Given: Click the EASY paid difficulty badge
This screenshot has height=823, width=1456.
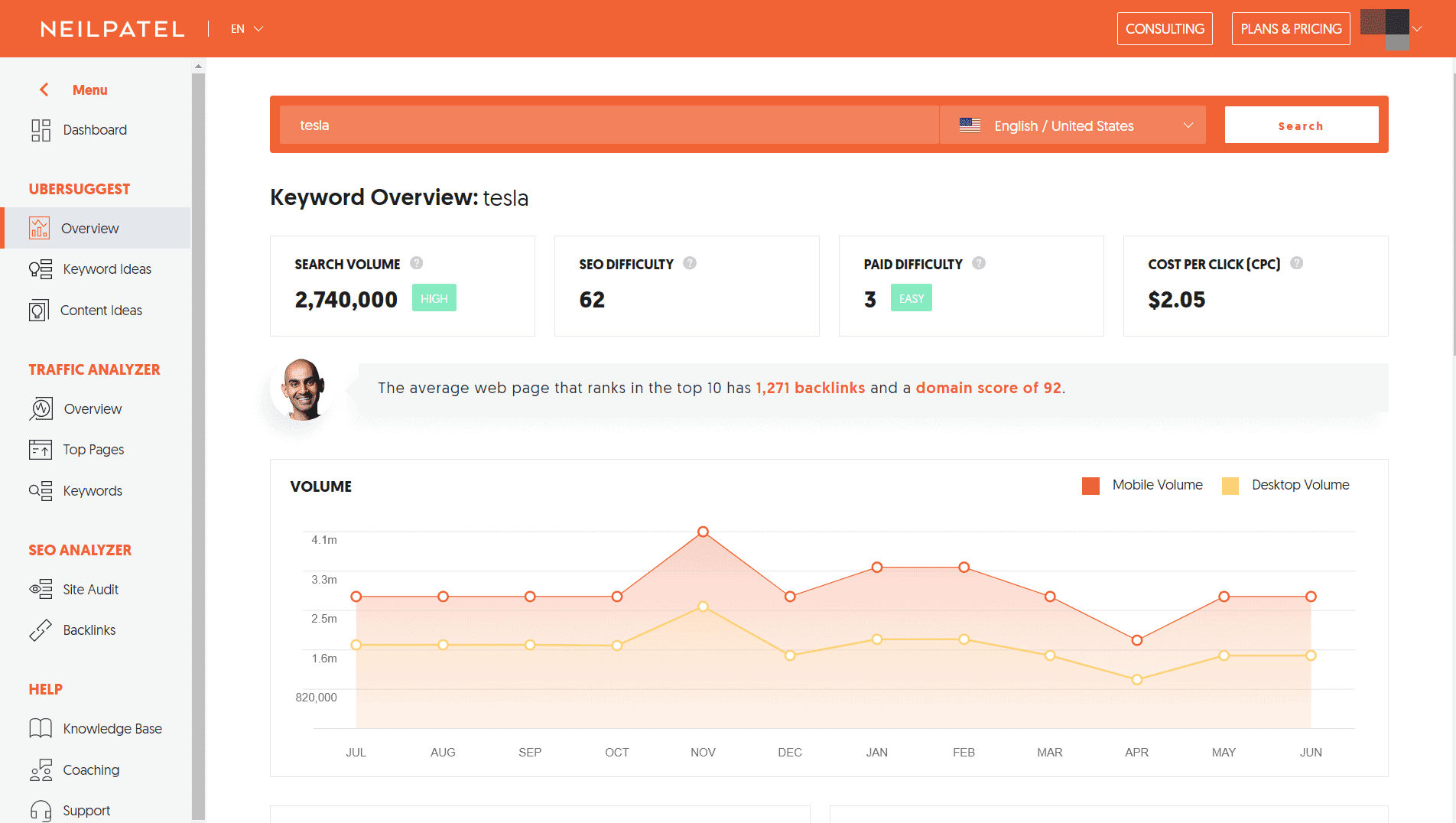Looking at the screenshot, I should click(x=912, y=298).
